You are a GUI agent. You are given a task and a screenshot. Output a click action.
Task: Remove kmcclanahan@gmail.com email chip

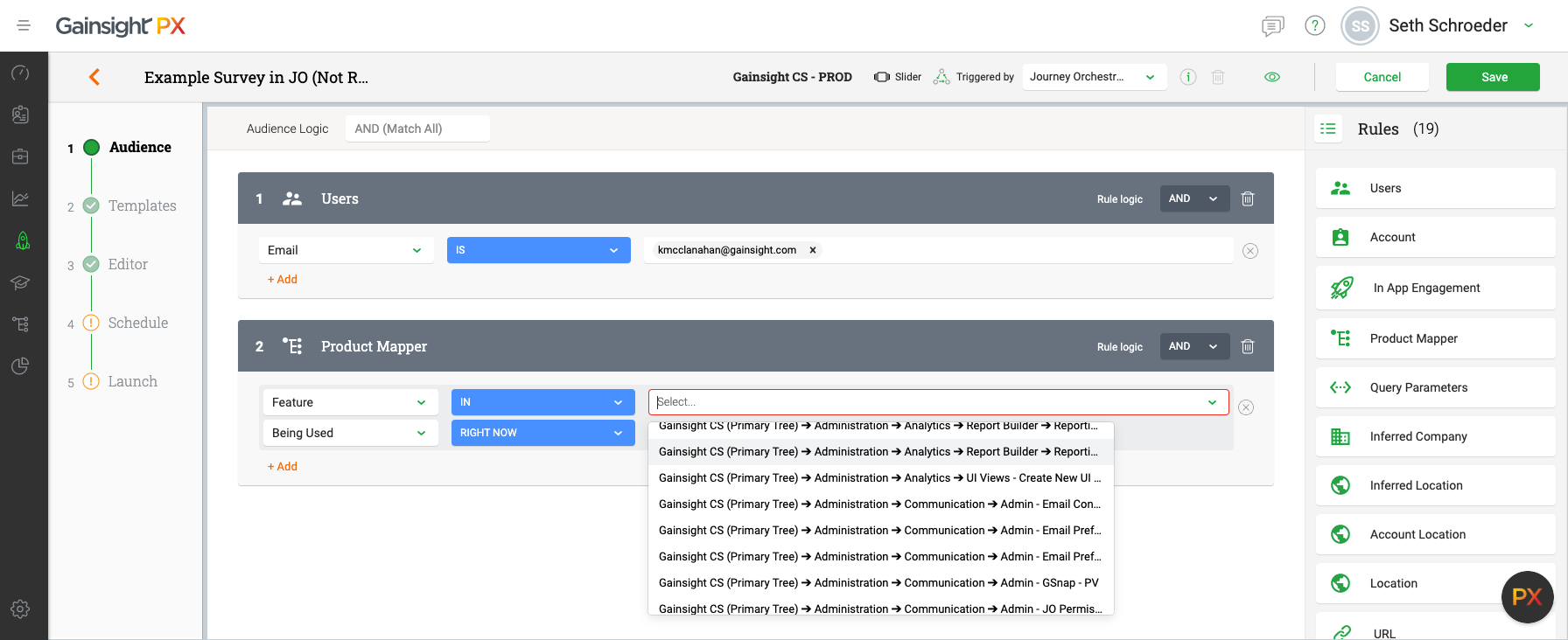(813, 250)
